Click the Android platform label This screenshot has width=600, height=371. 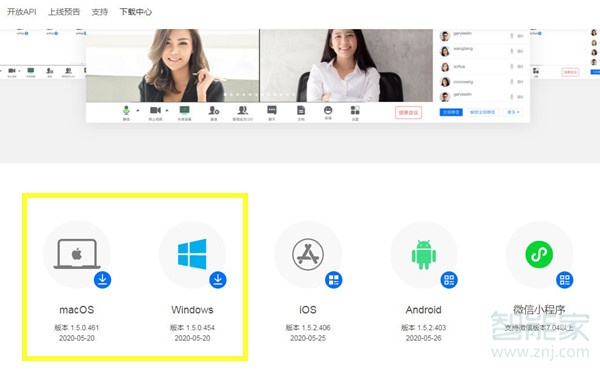point(424,310)
